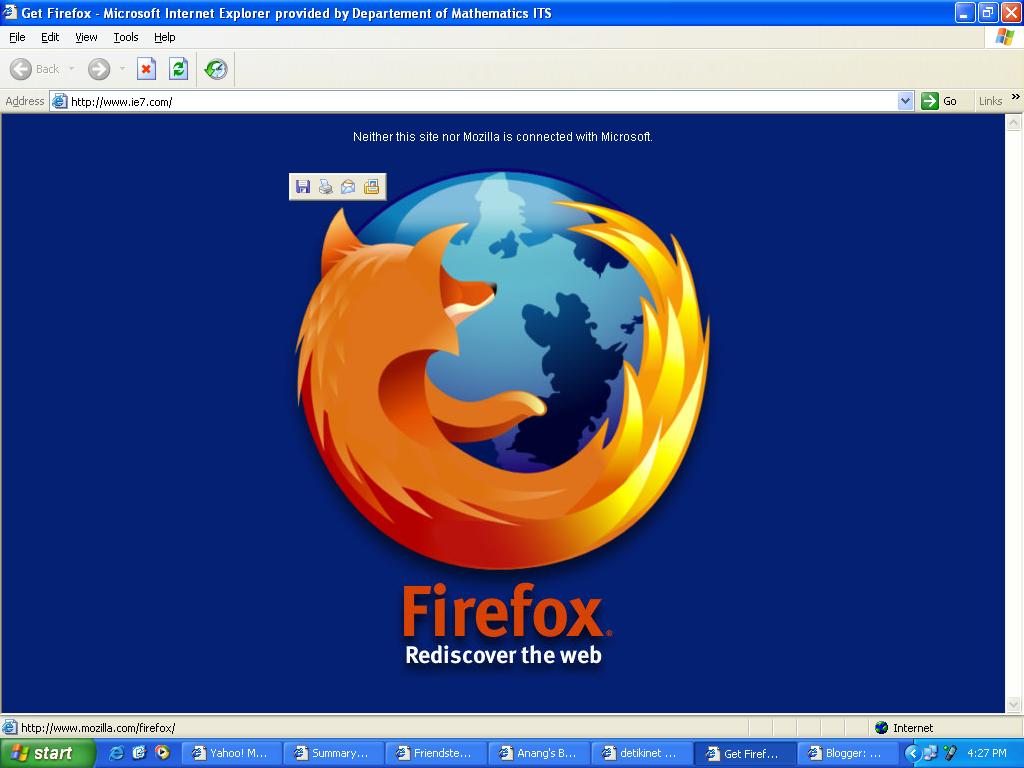Open the Help menu
1024x768 pixels.
pos(165,37)
